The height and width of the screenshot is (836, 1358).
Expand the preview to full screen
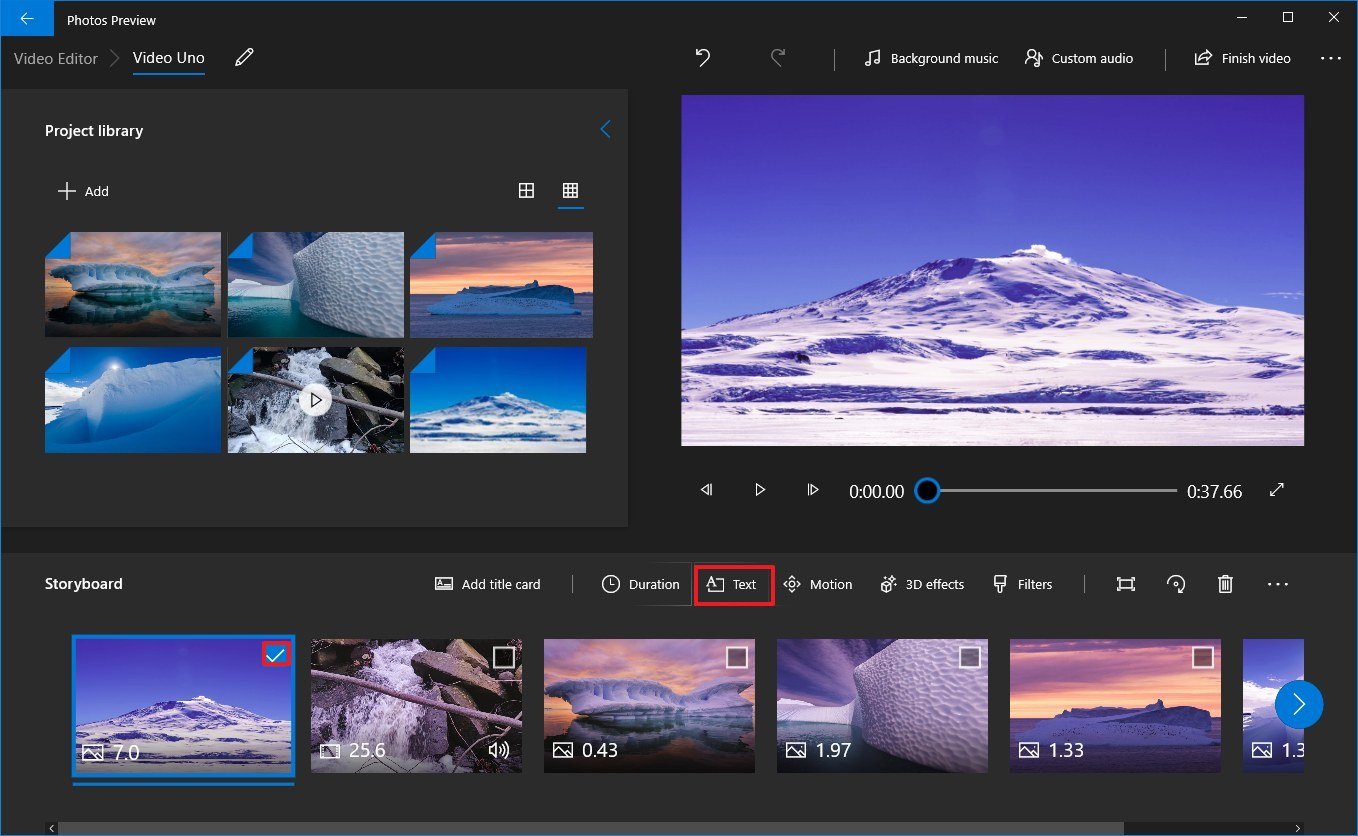(x=1276, y=490)
